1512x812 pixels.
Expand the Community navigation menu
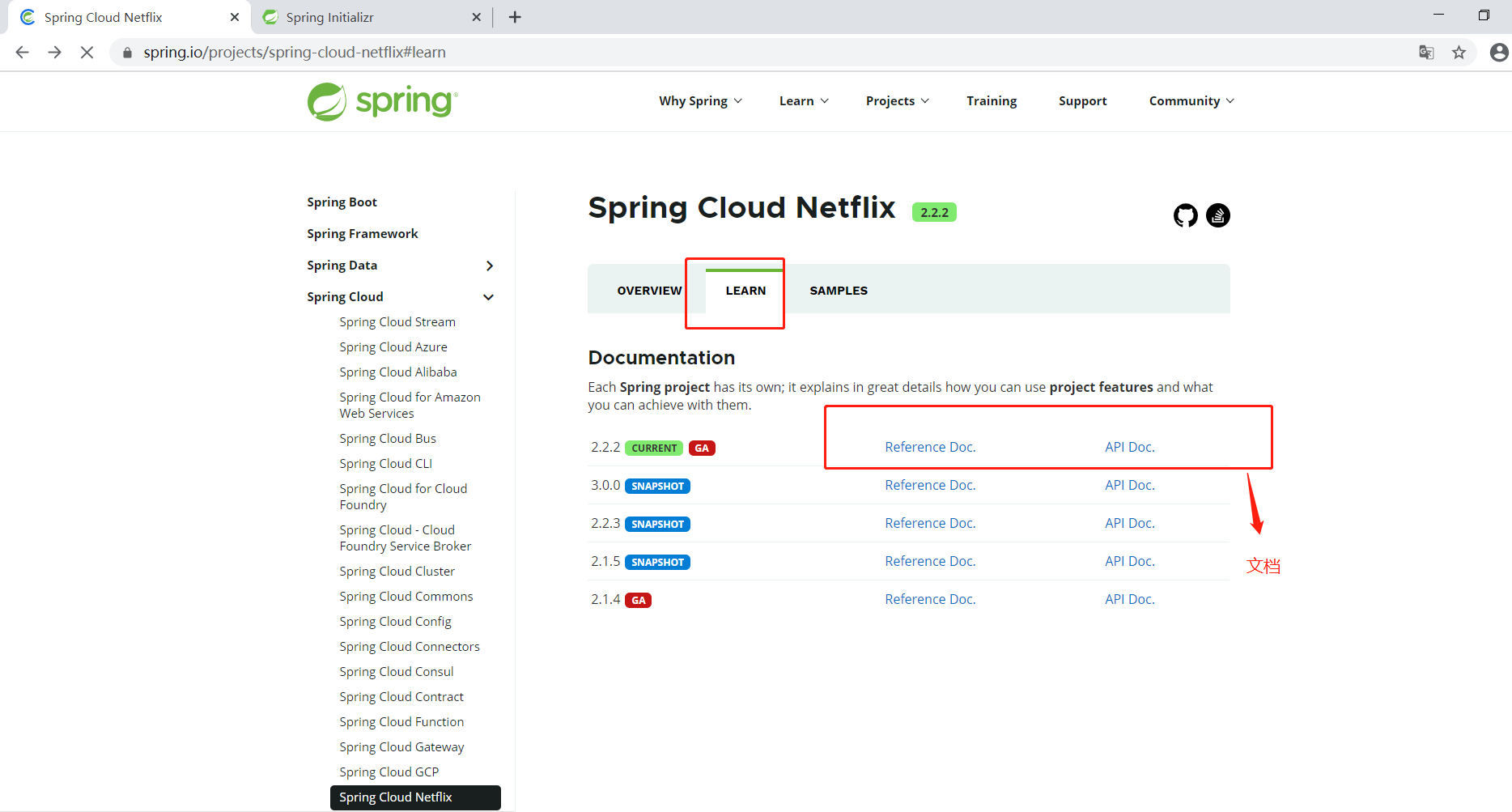coord(1191,101)
